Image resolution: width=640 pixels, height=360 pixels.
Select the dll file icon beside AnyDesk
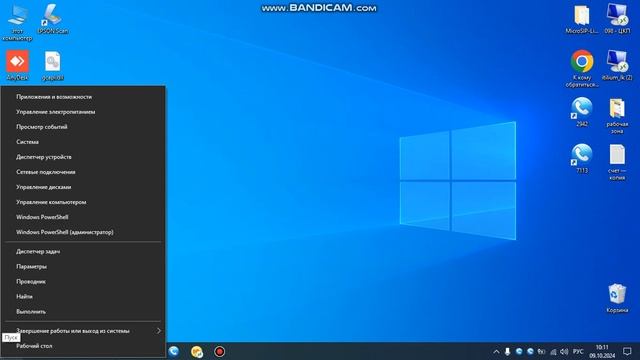coord(53,65)
